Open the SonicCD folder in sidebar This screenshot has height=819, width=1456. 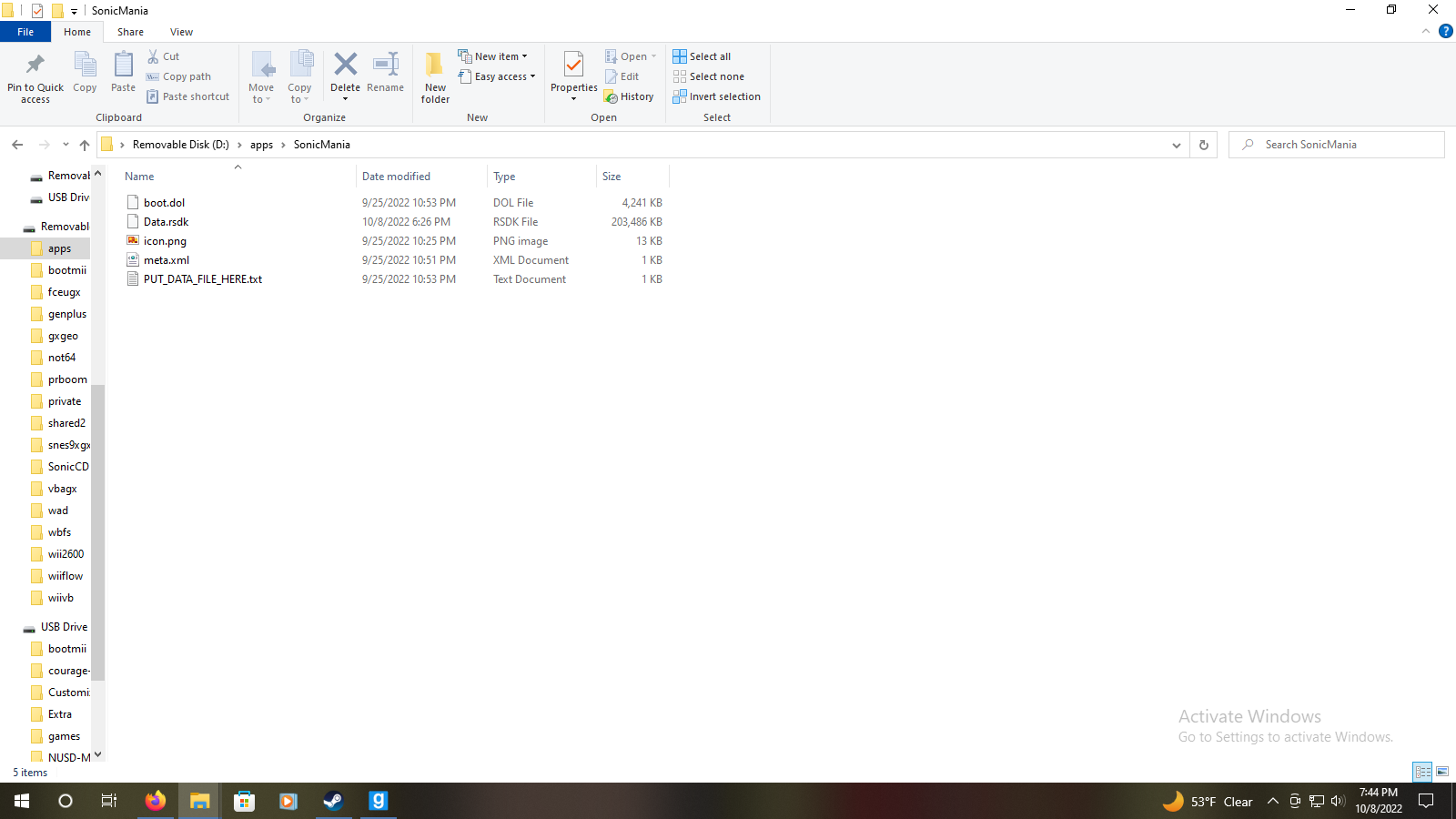pyautogui.click(x=68, y=467)
